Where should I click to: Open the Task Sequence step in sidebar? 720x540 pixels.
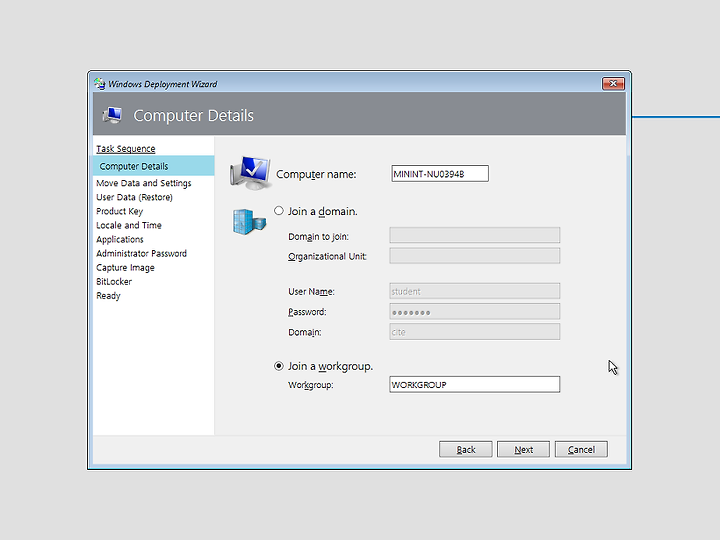(126, 149)
